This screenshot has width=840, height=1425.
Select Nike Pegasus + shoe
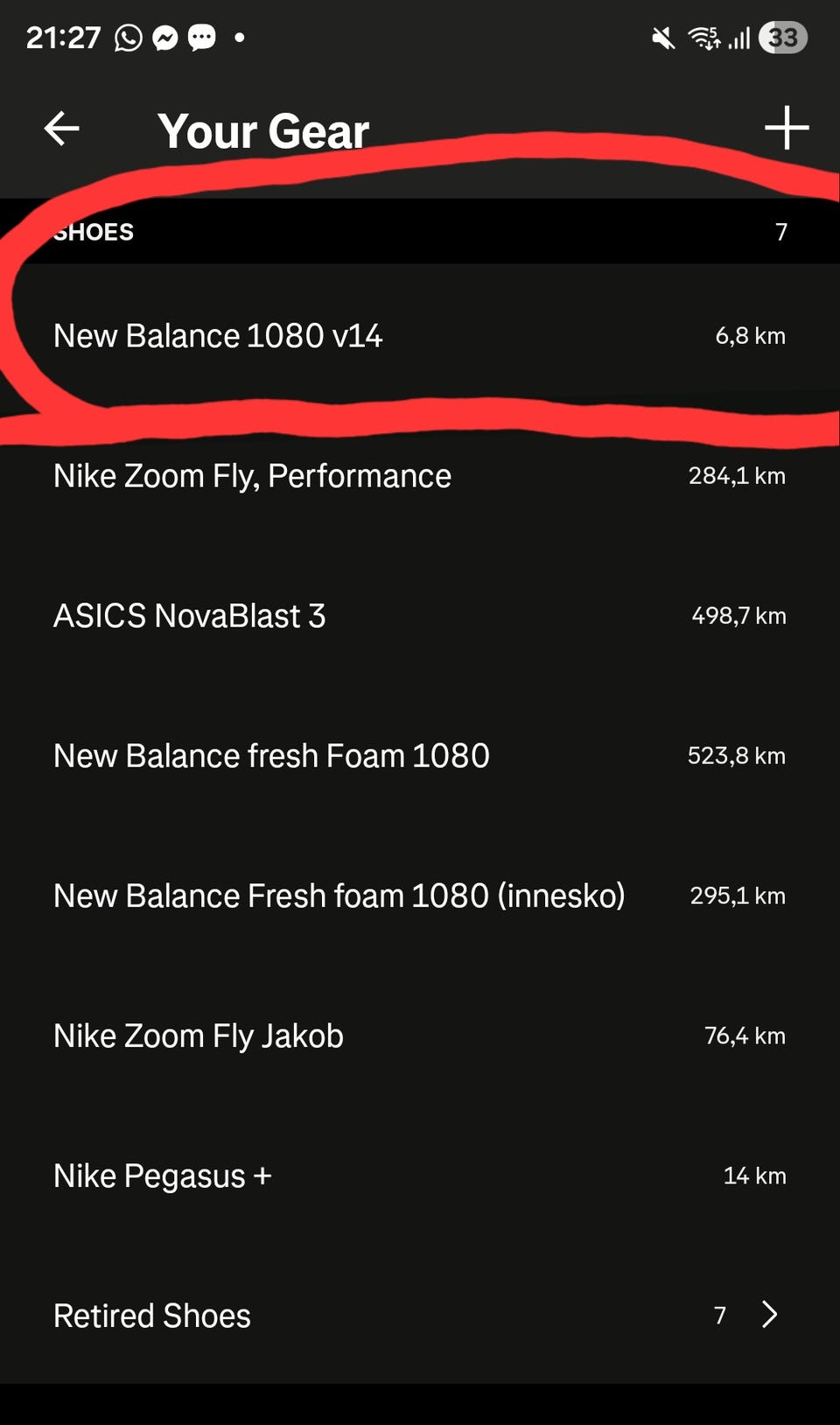pyautogui.click(x=420, y=1176)
